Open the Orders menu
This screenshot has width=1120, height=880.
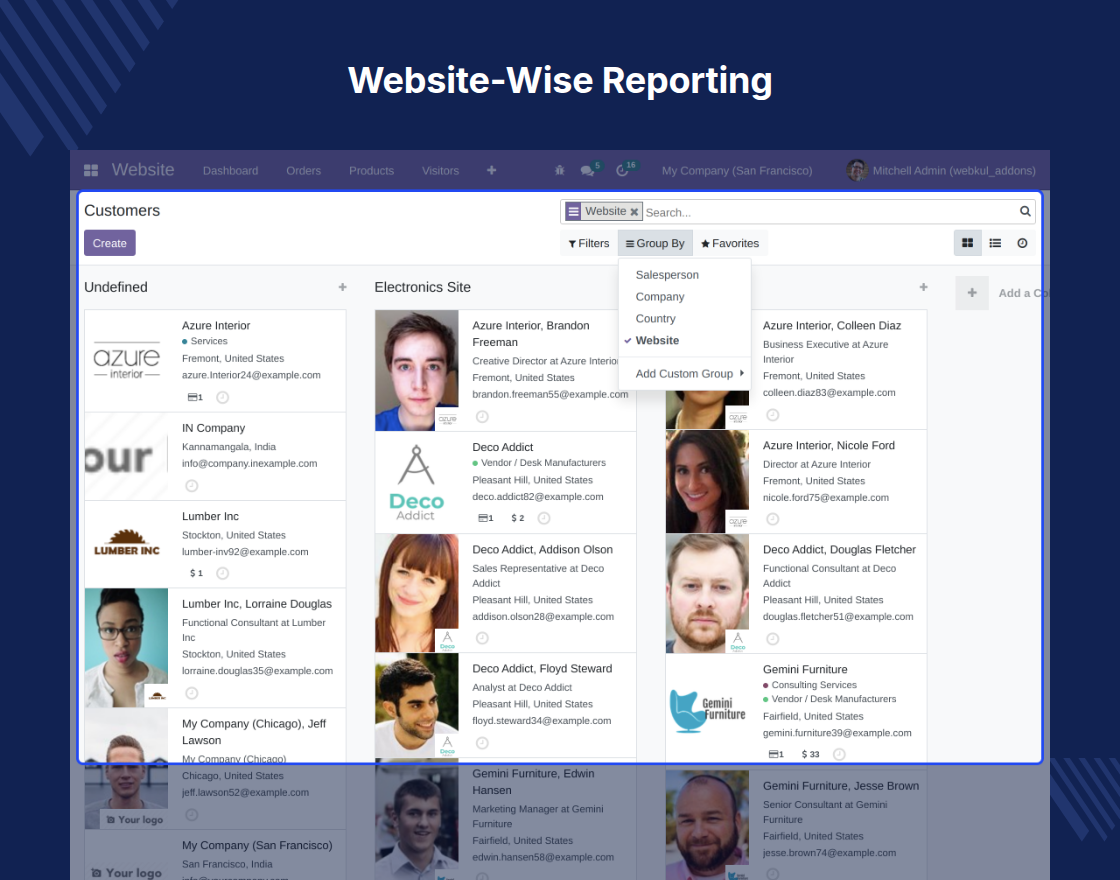click(304, 171)
